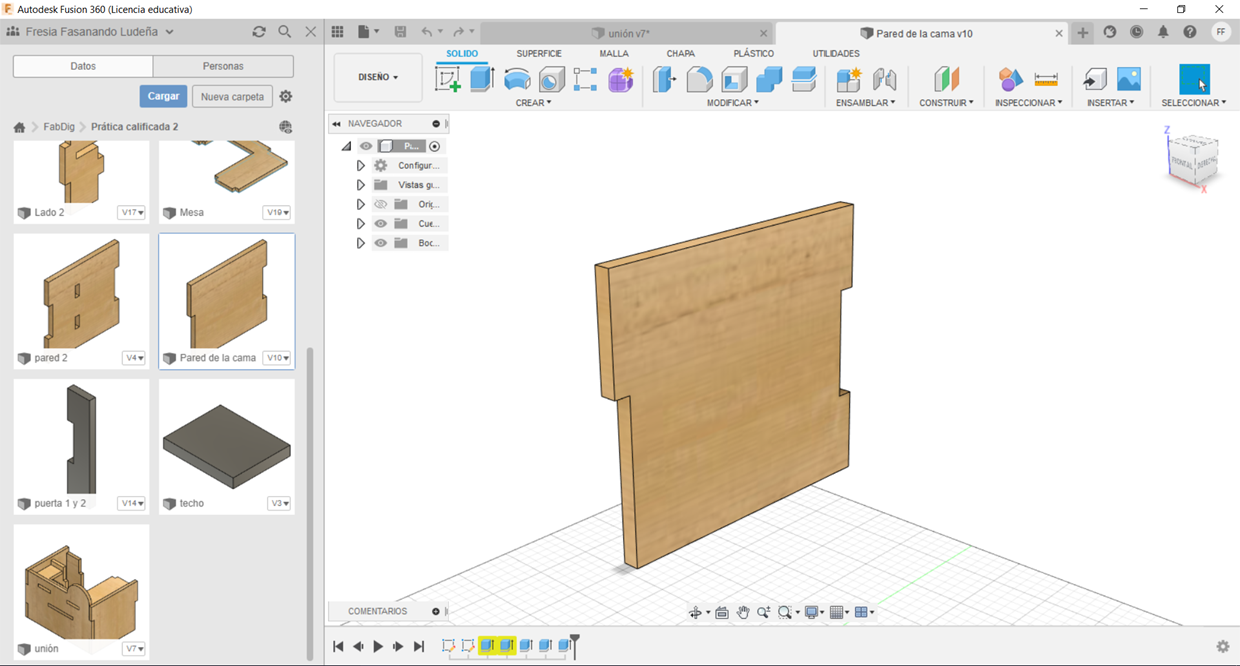Activate the Pan hand tool
This screenshot has height=666, width=1240.
[x=743, y=613]
